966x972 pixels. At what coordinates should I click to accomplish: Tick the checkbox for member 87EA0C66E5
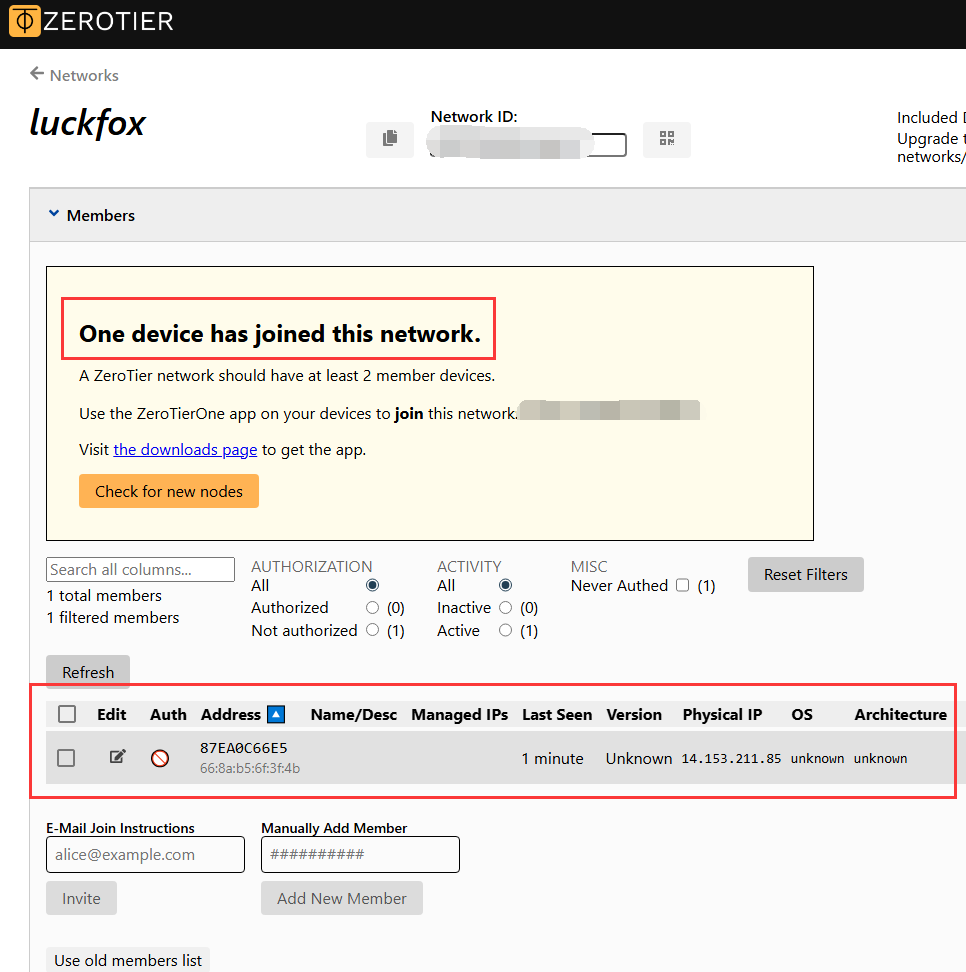pos(66,758)
